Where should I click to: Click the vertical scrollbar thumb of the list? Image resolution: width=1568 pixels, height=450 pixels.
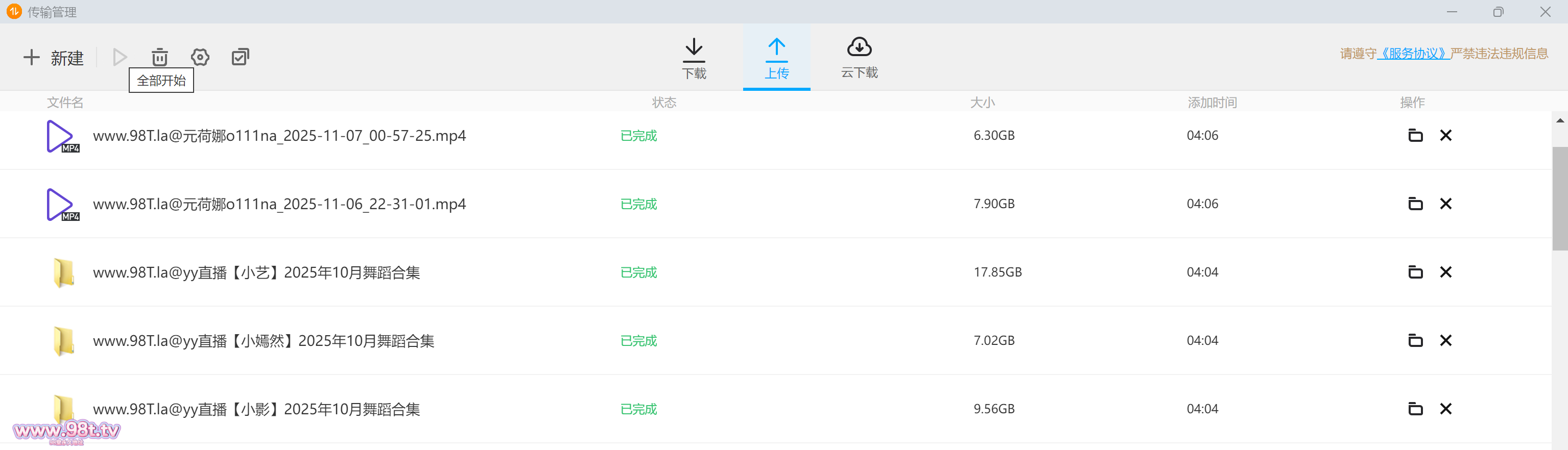pos(1559,197)
